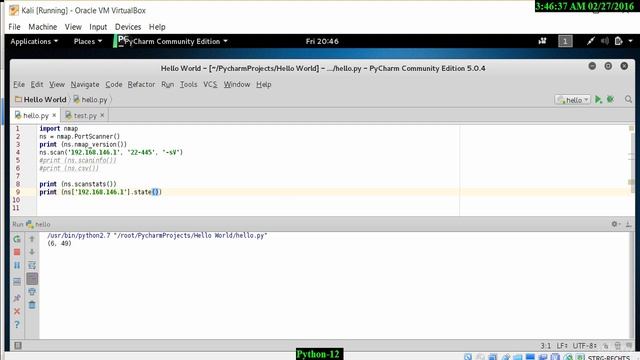The image size is (640, 360).
Task: Open Kali Places menu
Action: coord(88,41)
